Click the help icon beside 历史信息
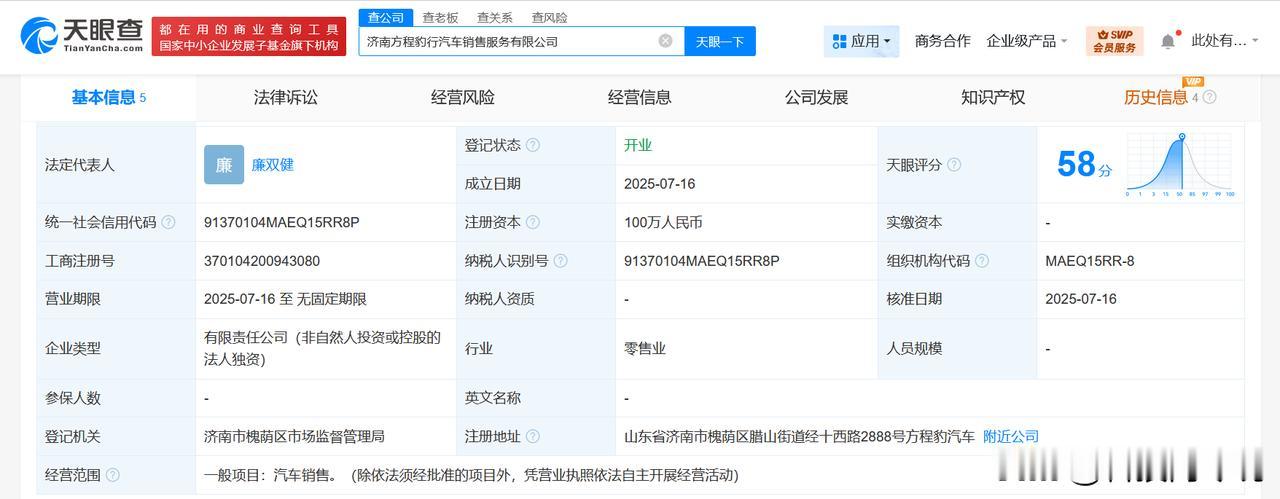1280x499 pixels. (1209, 97)
